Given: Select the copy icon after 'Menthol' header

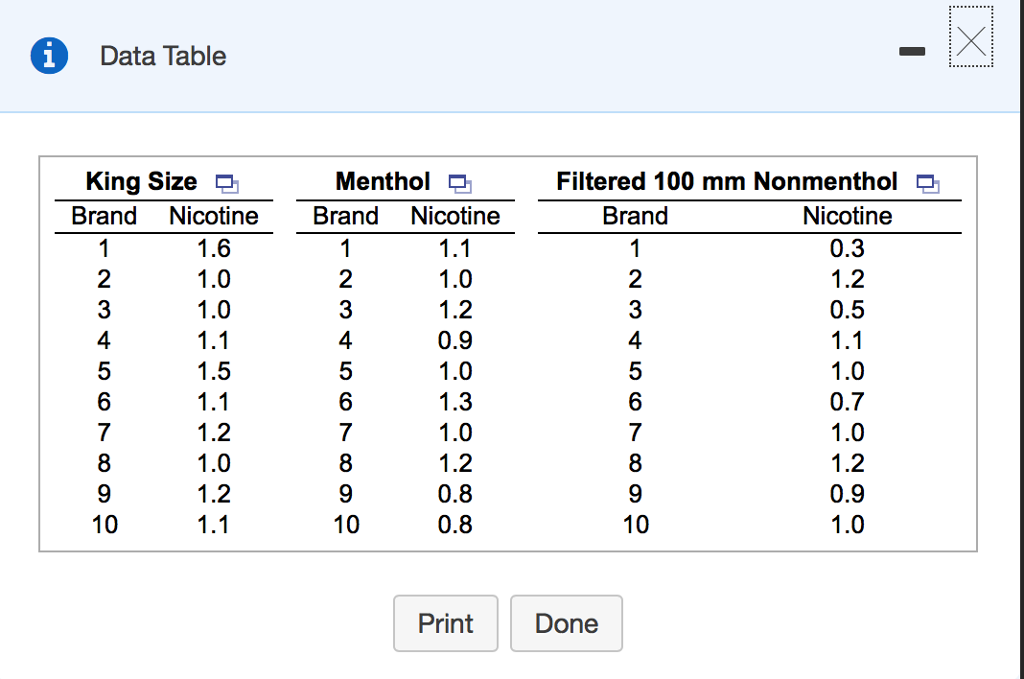Looking at the screenshot, I should coord(460,183).
